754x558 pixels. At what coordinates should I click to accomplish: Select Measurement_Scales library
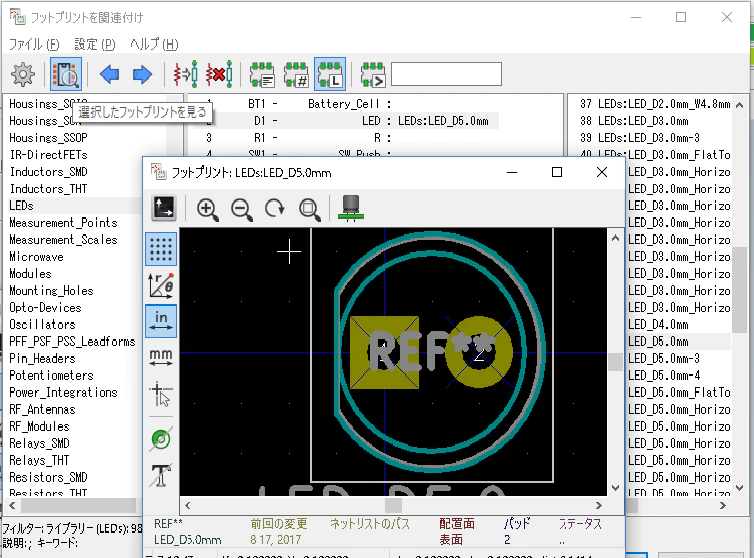tap(63, 240)
